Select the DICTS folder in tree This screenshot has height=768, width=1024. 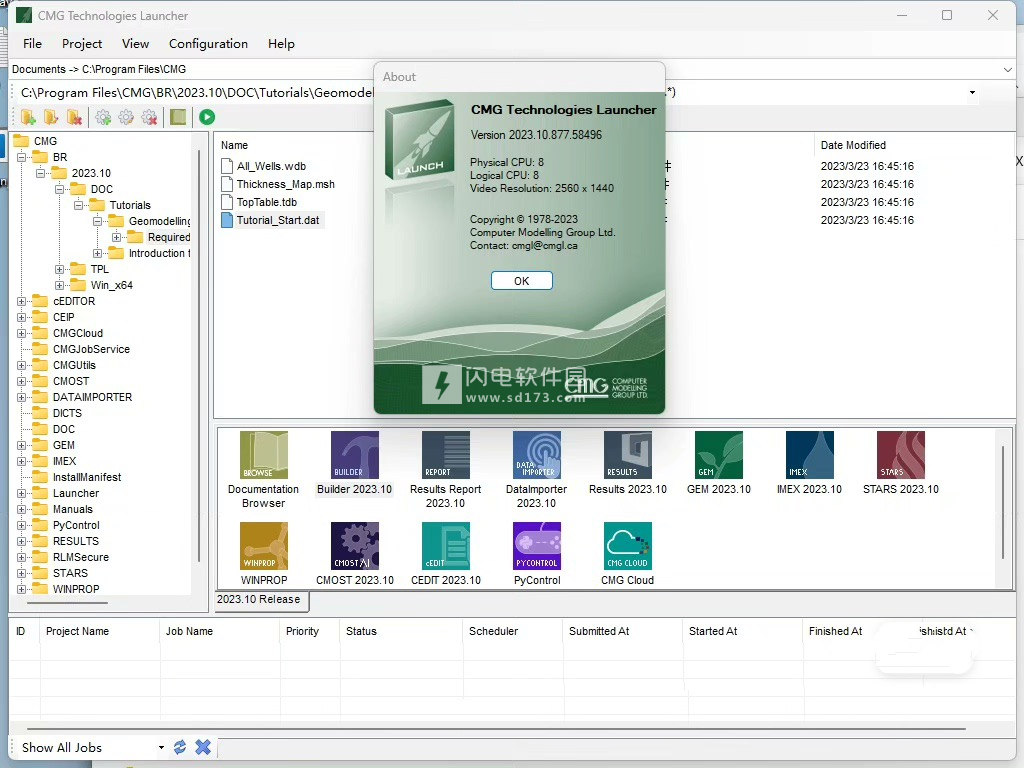pos(67,413)
